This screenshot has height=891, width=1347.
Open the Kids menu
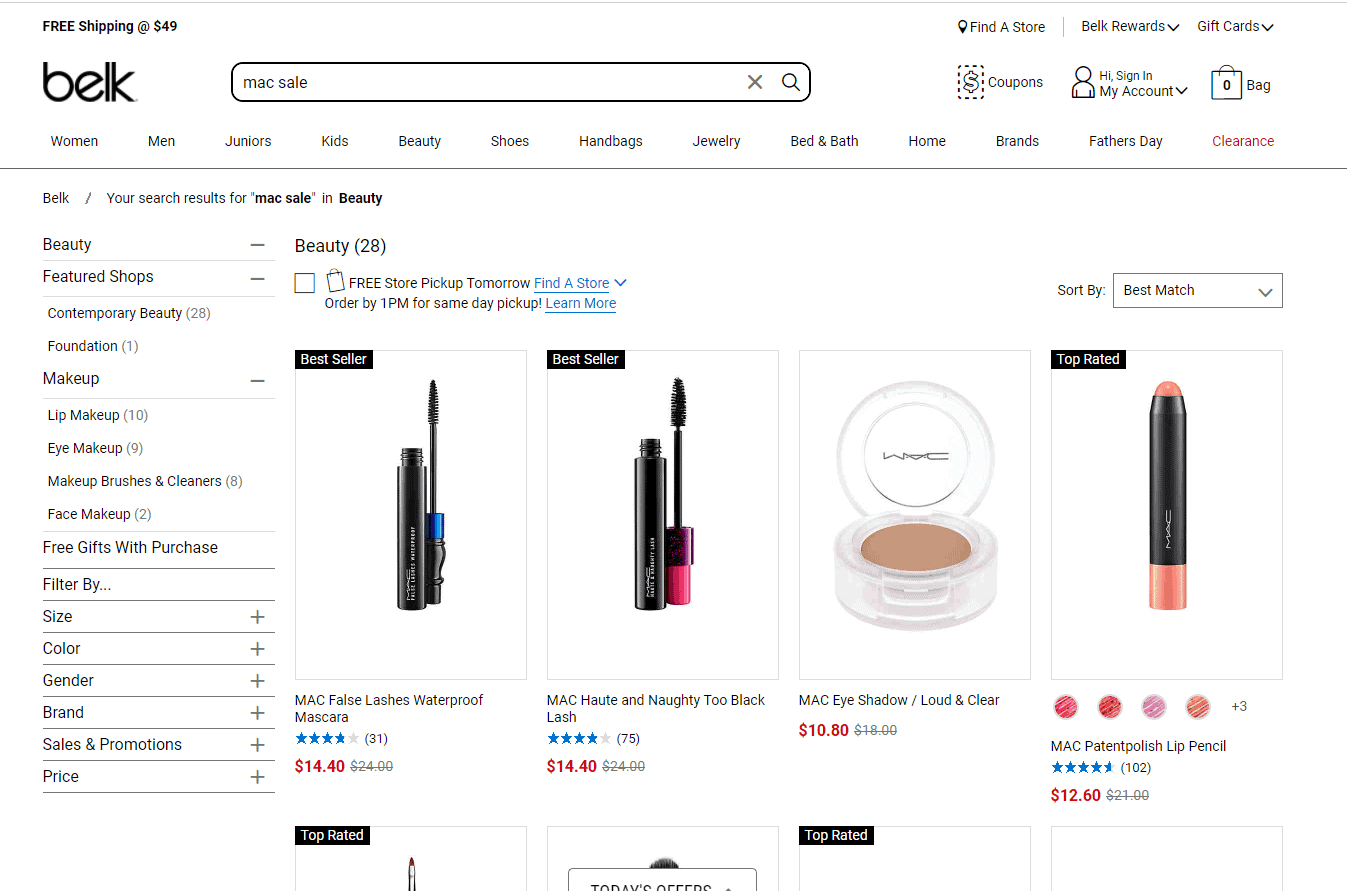pos(335,141)
